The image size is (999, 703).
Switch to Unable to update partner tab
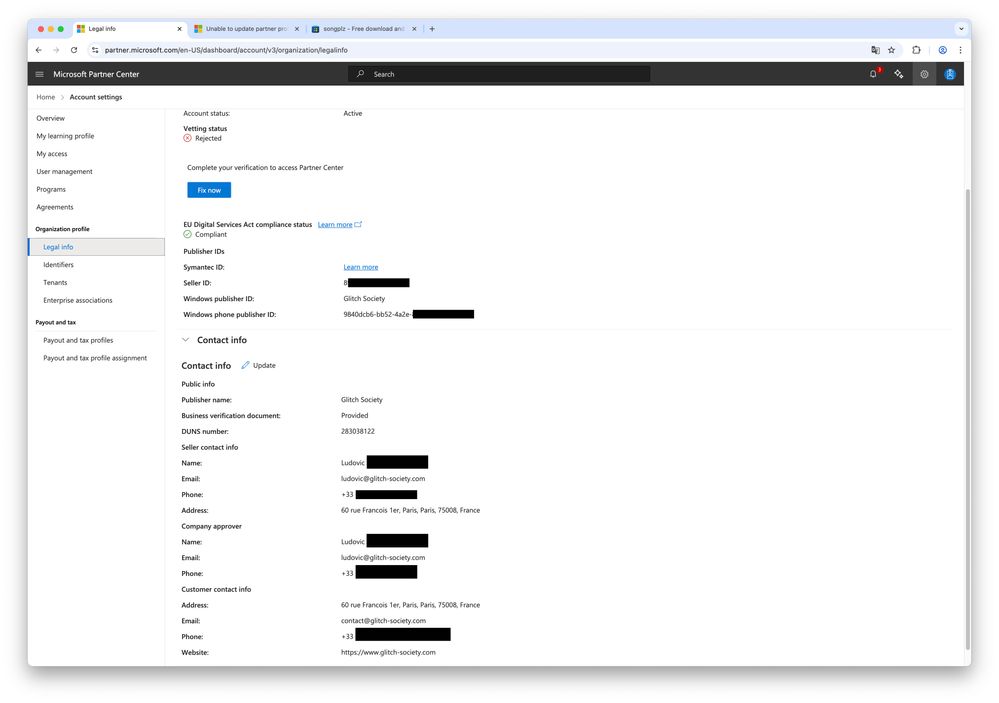tap(246, 29)
